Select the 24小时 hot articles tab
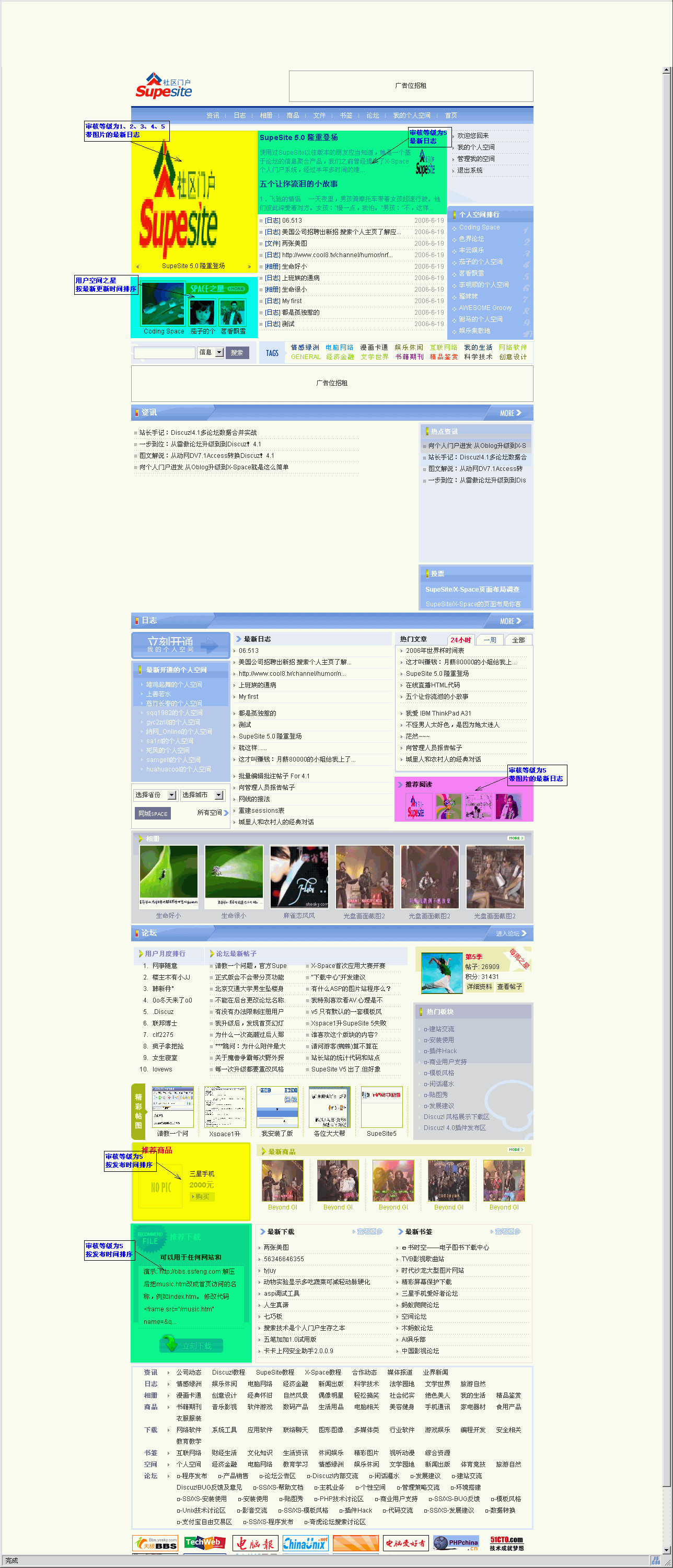The height and width of the screenshot is (1568, 673). pyautogui.click(x=461, y=640)
